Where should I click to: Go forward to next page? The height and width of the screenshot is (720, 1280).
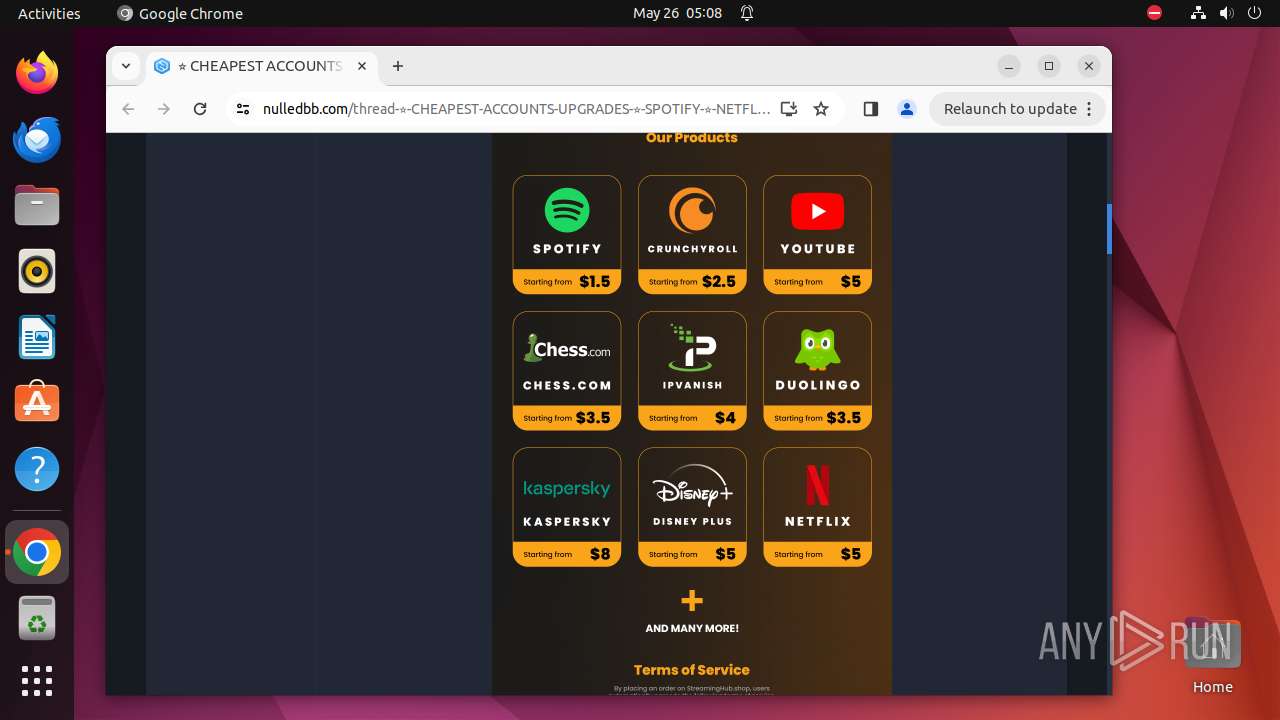tap(164, 109)
